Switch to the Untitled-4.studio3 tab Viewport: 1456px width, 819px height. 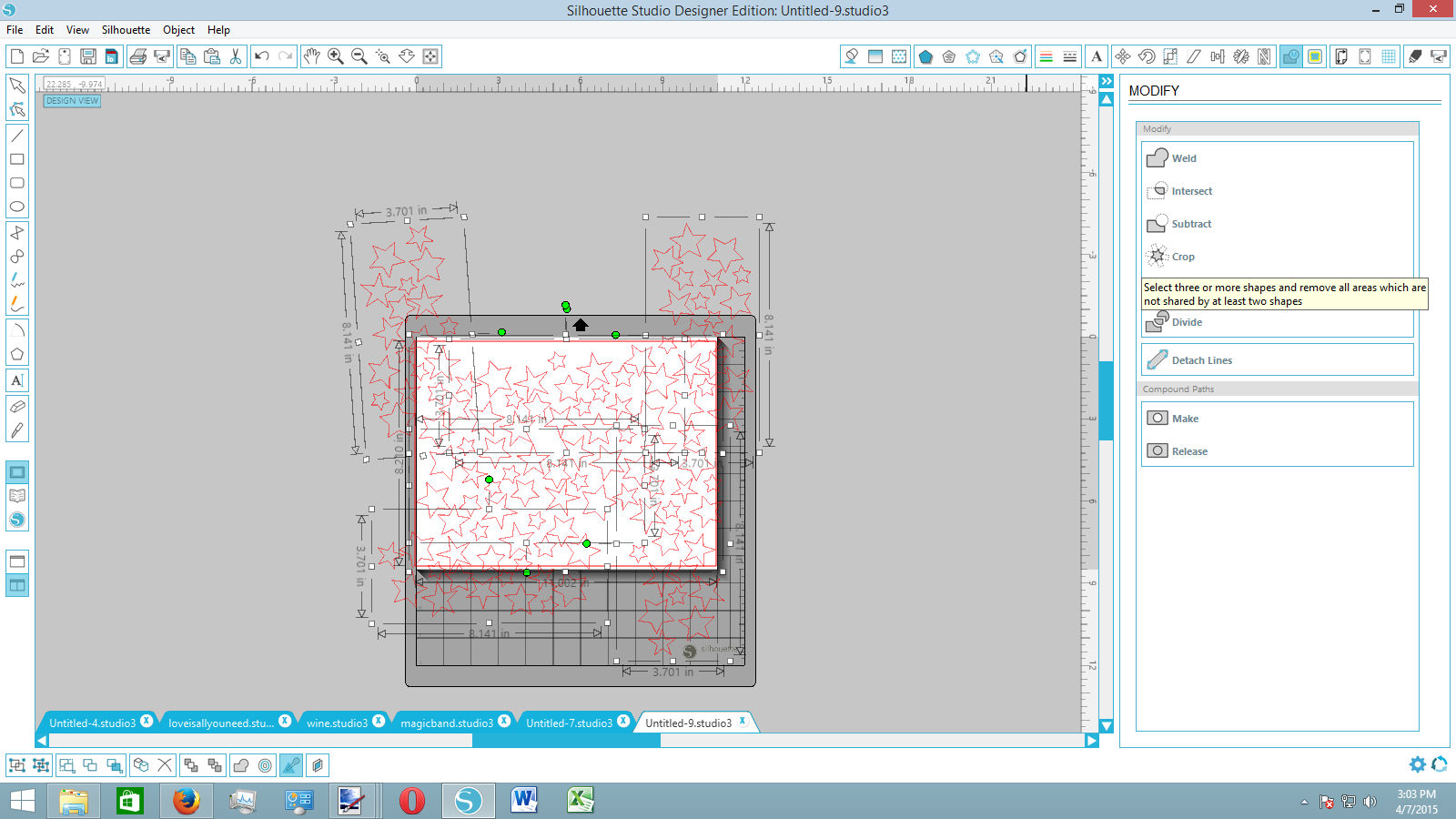[92, 723]
